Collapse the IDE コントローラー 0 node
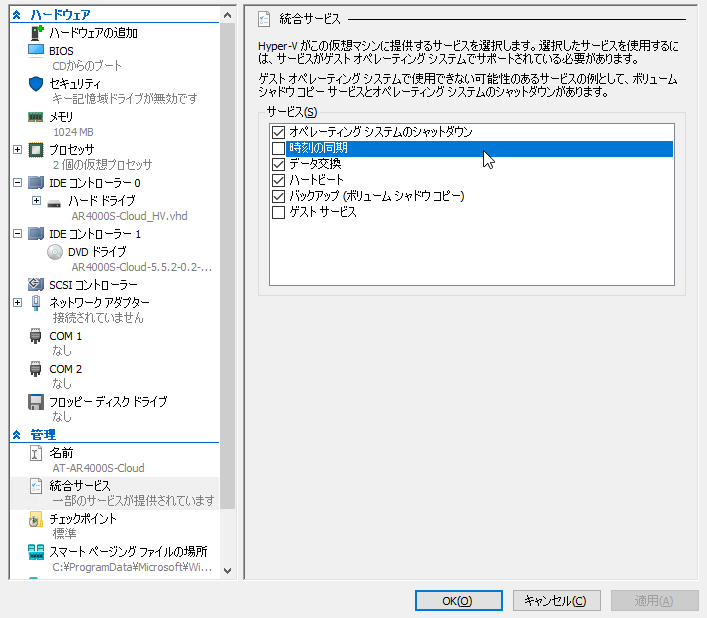Image resolution: width=707 pixels, height=618 pixels. (18, 183)
